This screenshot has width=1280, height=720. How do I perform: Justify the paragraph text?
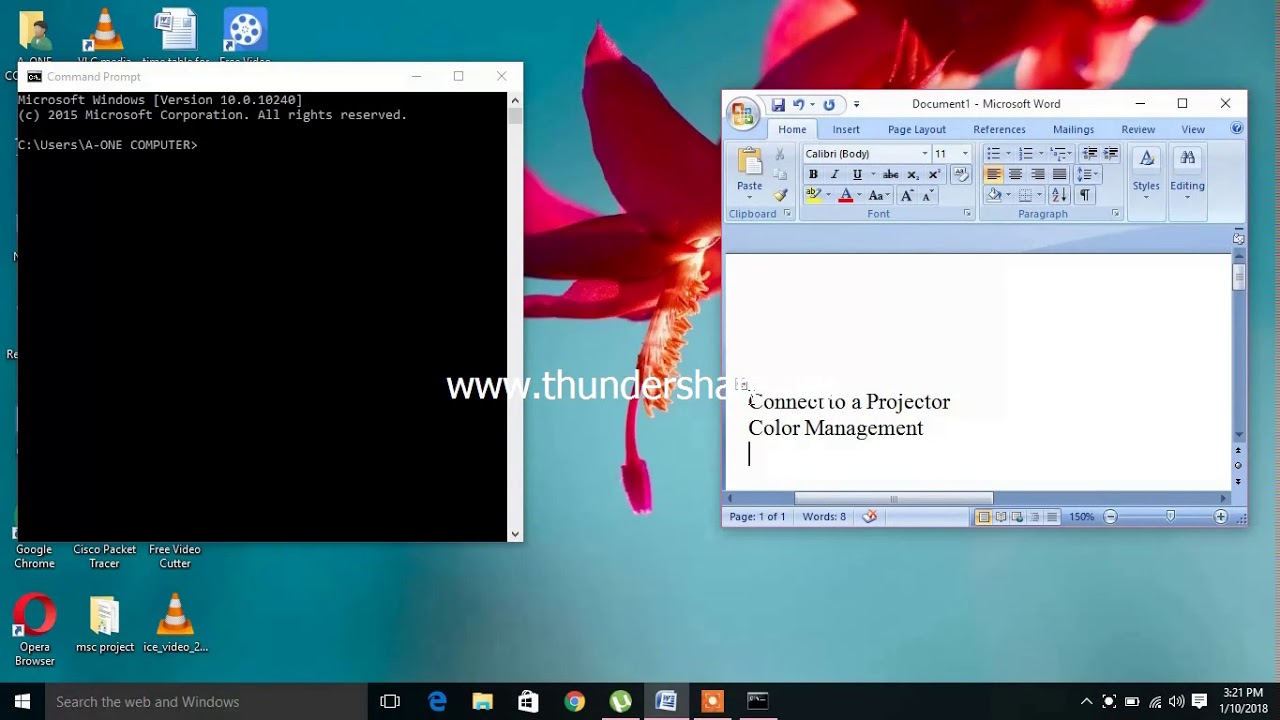[1059, 174]
